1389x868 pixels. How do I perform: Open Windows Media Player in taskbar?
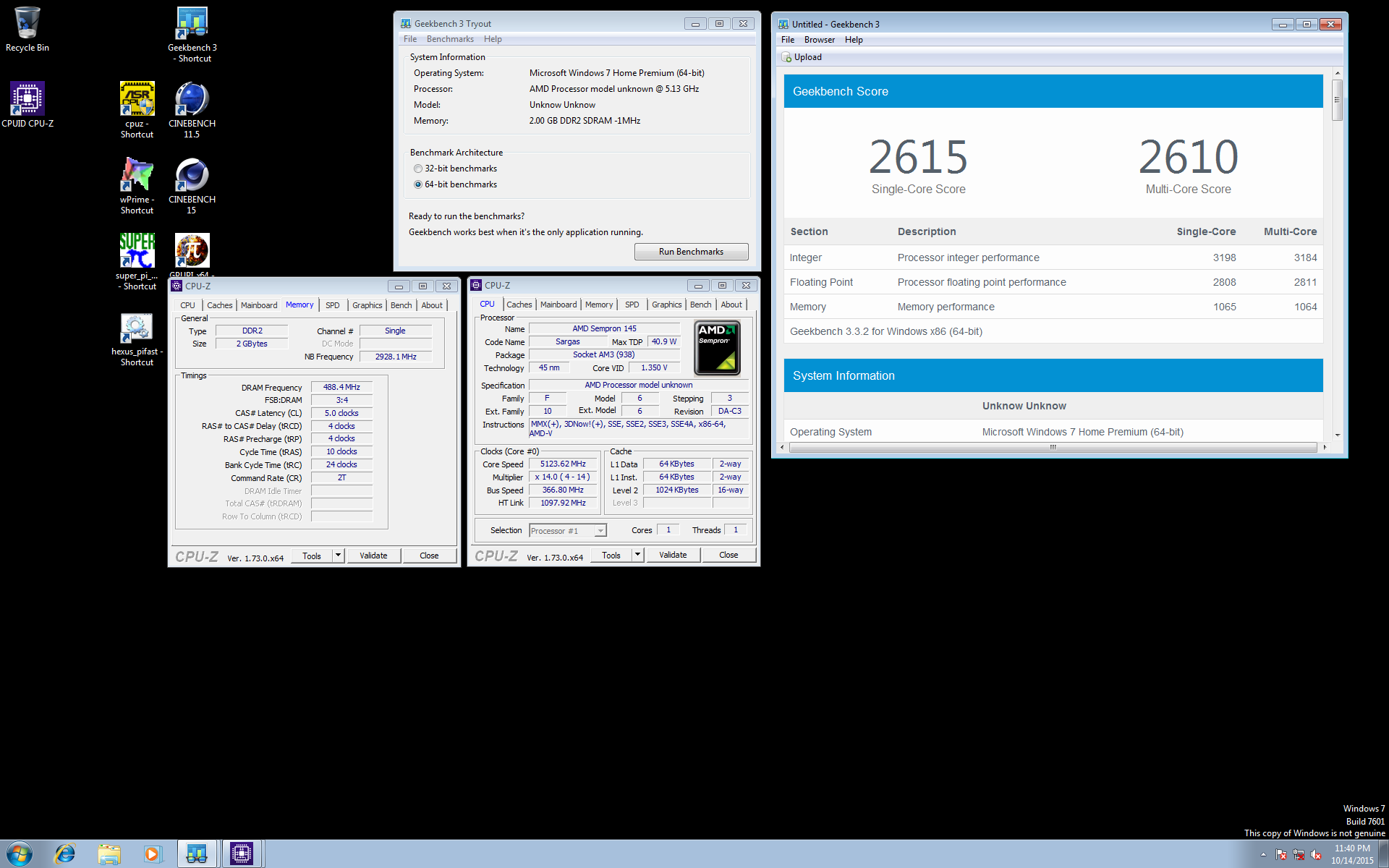click(x=153, y=854)
